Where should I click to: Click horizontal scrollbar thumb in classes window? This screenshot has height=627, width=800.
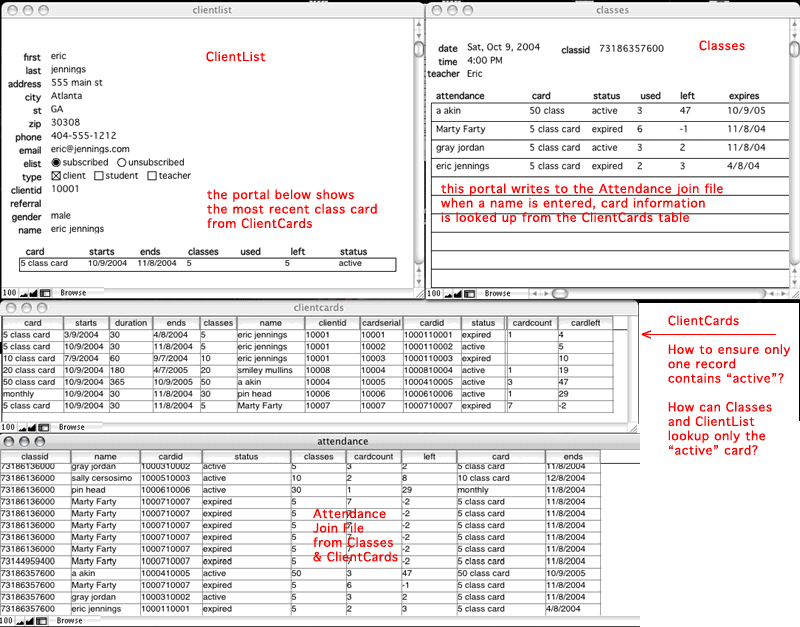pos(560,294)
